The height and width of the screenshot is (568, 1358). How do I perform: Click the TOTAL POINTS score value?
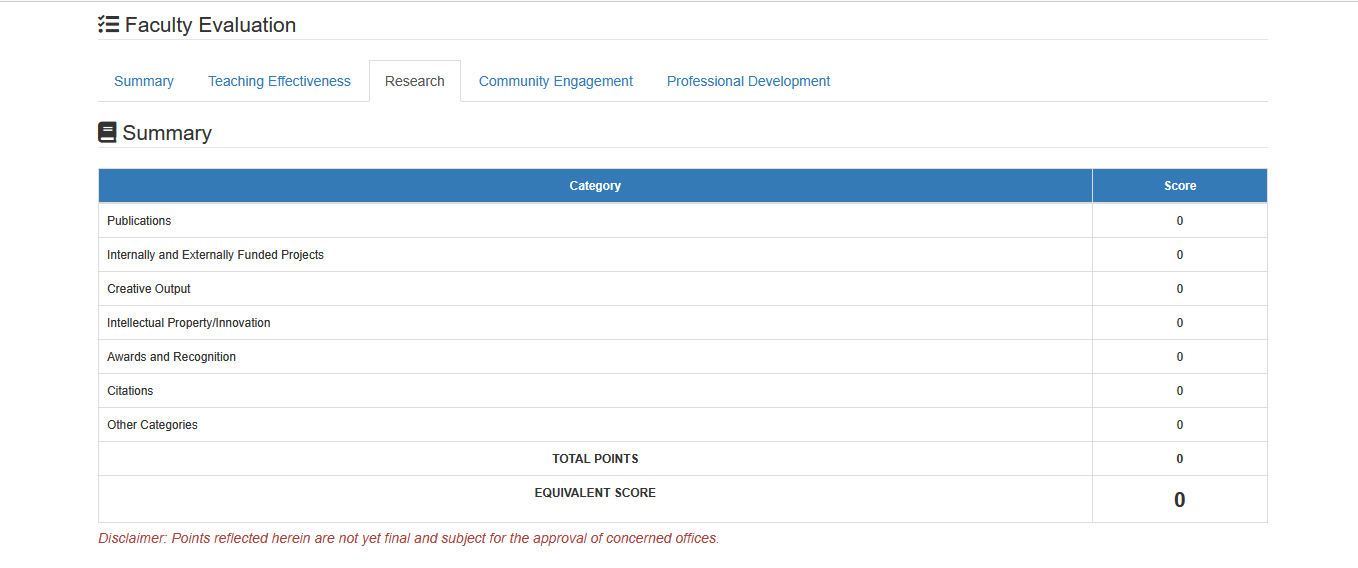(x=1180, y=459)
